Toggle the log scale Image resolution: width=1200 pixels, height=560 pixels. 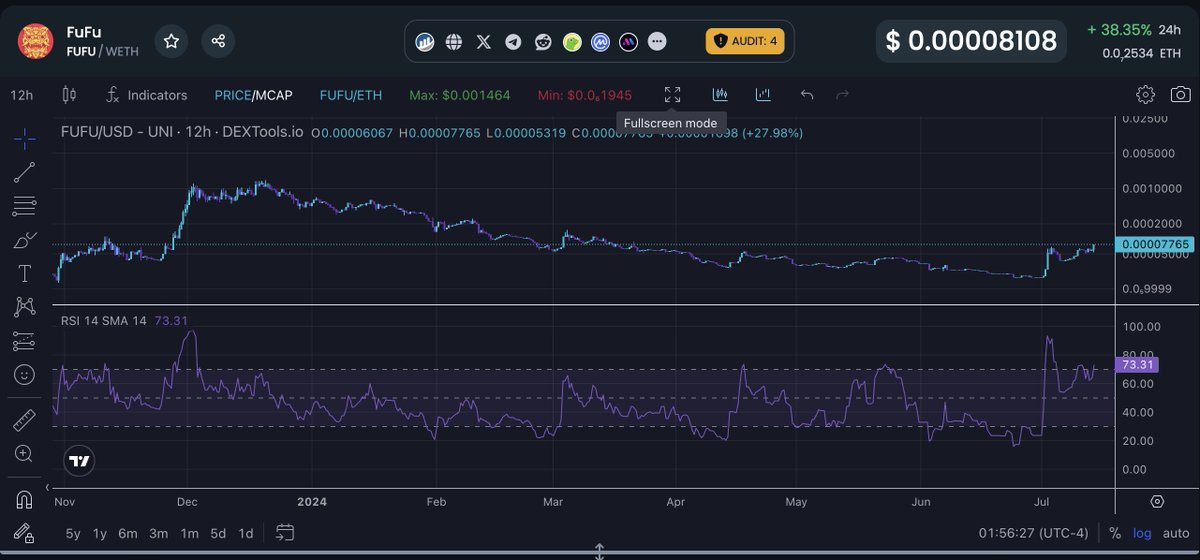(1142, 533)
